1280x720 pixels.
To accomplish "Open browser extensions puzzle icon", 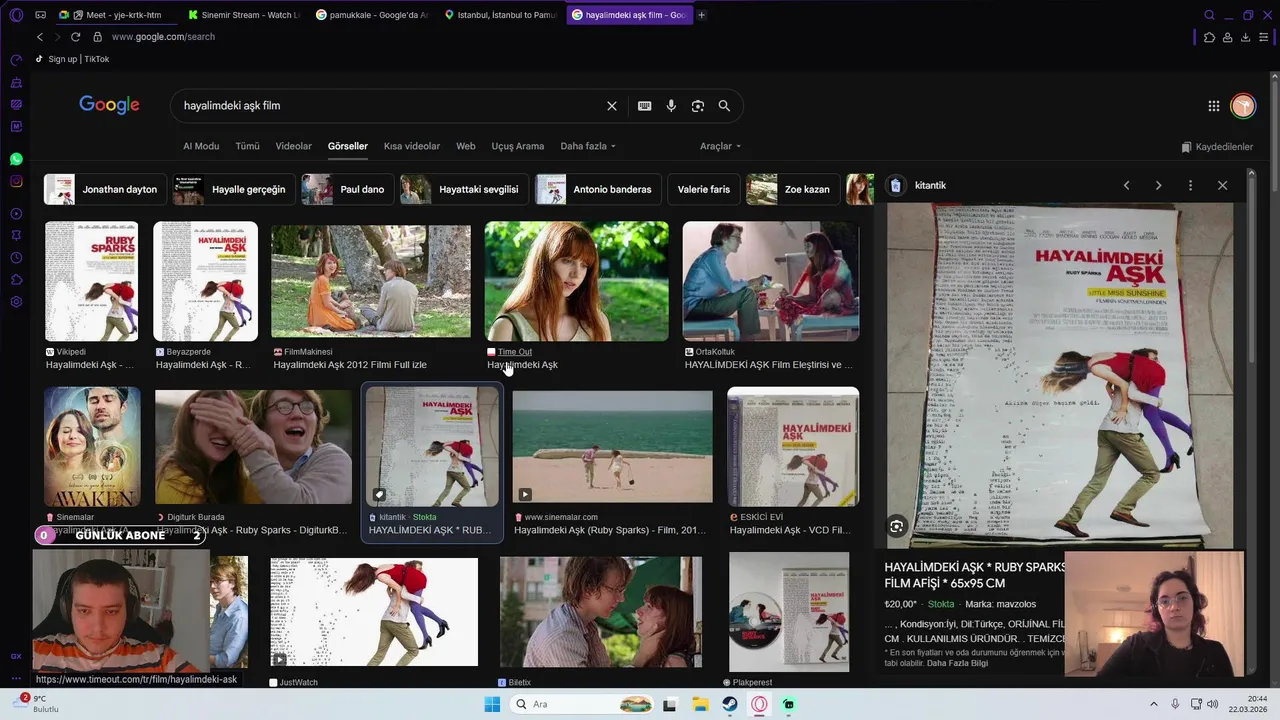I will tap(1209, 37).
